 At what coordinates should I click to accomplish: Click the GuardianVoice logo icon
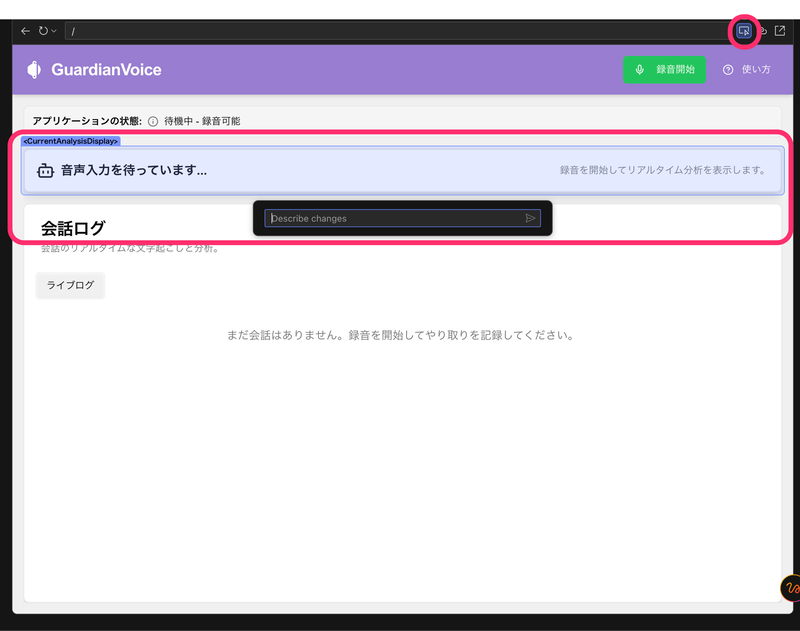pyautogui.click(x=34, y=69)
